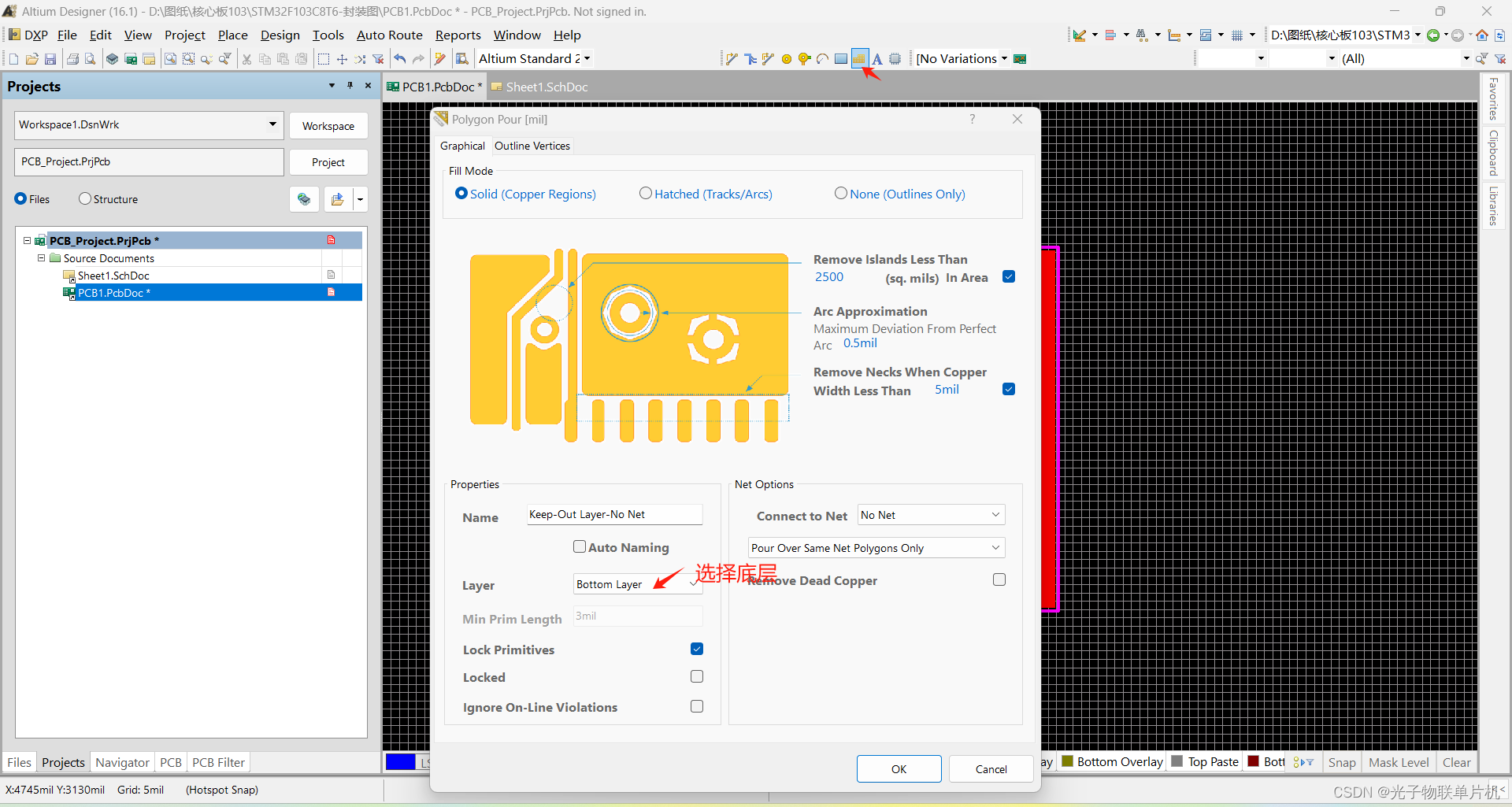Open a document with the folder icon

[32, 59]
